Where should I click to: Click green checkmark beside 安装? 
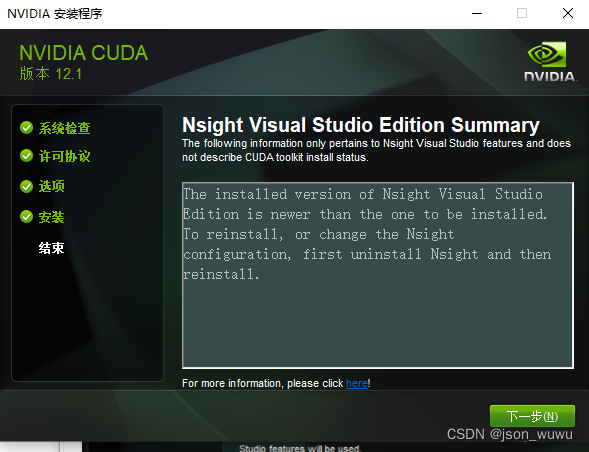[26, 217]
